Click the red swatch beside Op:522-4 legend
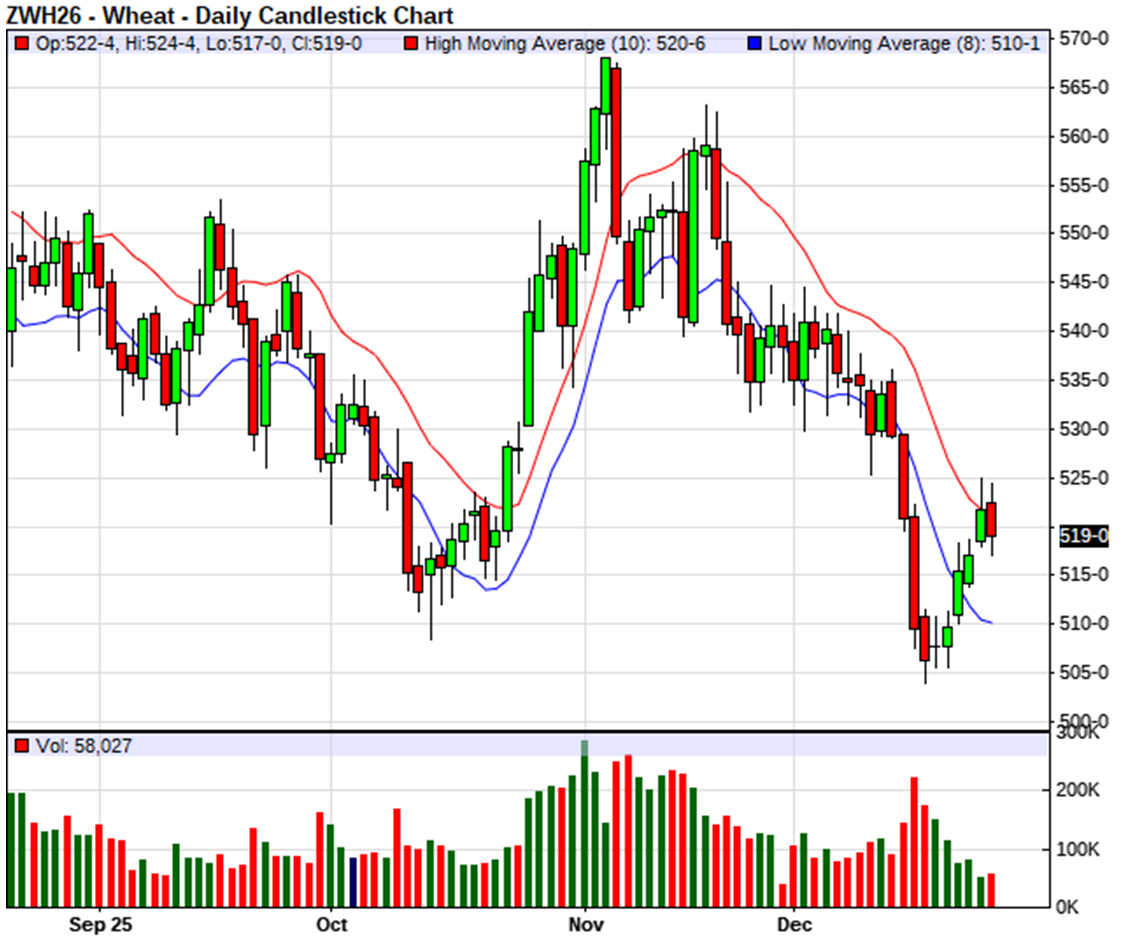Image resolution: width=1124 pixels, height=936 pixels. pos(22,44)
